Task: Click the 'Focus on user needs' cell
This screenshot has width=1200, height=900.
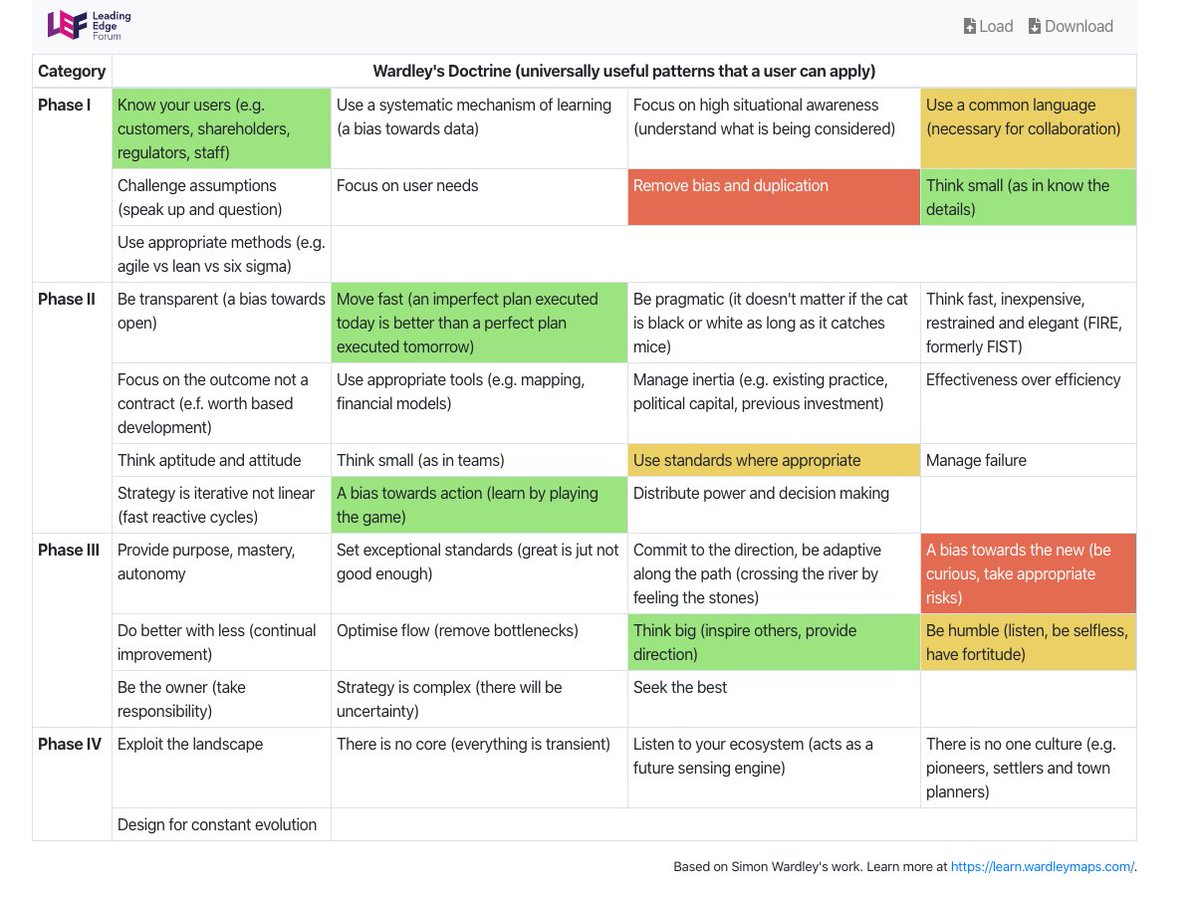Action: point(479,197)
